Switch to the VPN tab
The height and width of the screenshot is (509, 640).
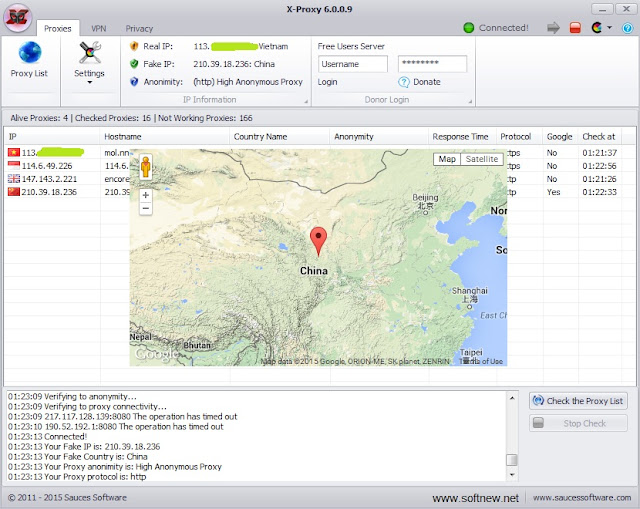coord(99,29)
